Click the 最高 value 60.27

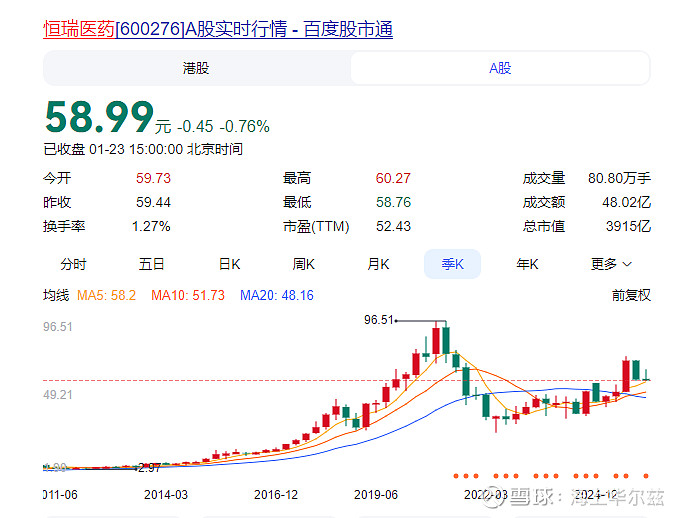click(393, 178)
